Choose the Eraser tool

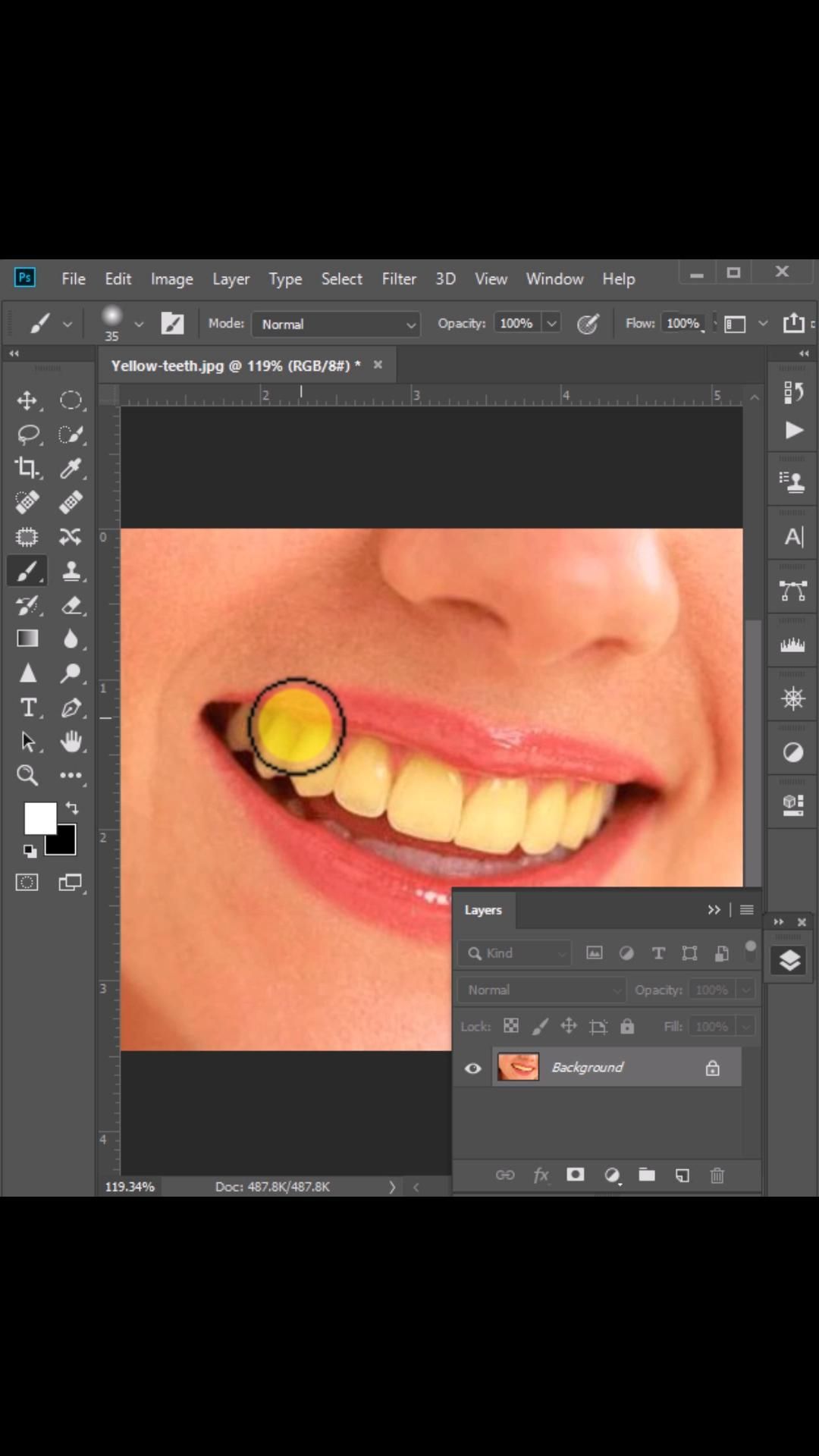[71, 605]
